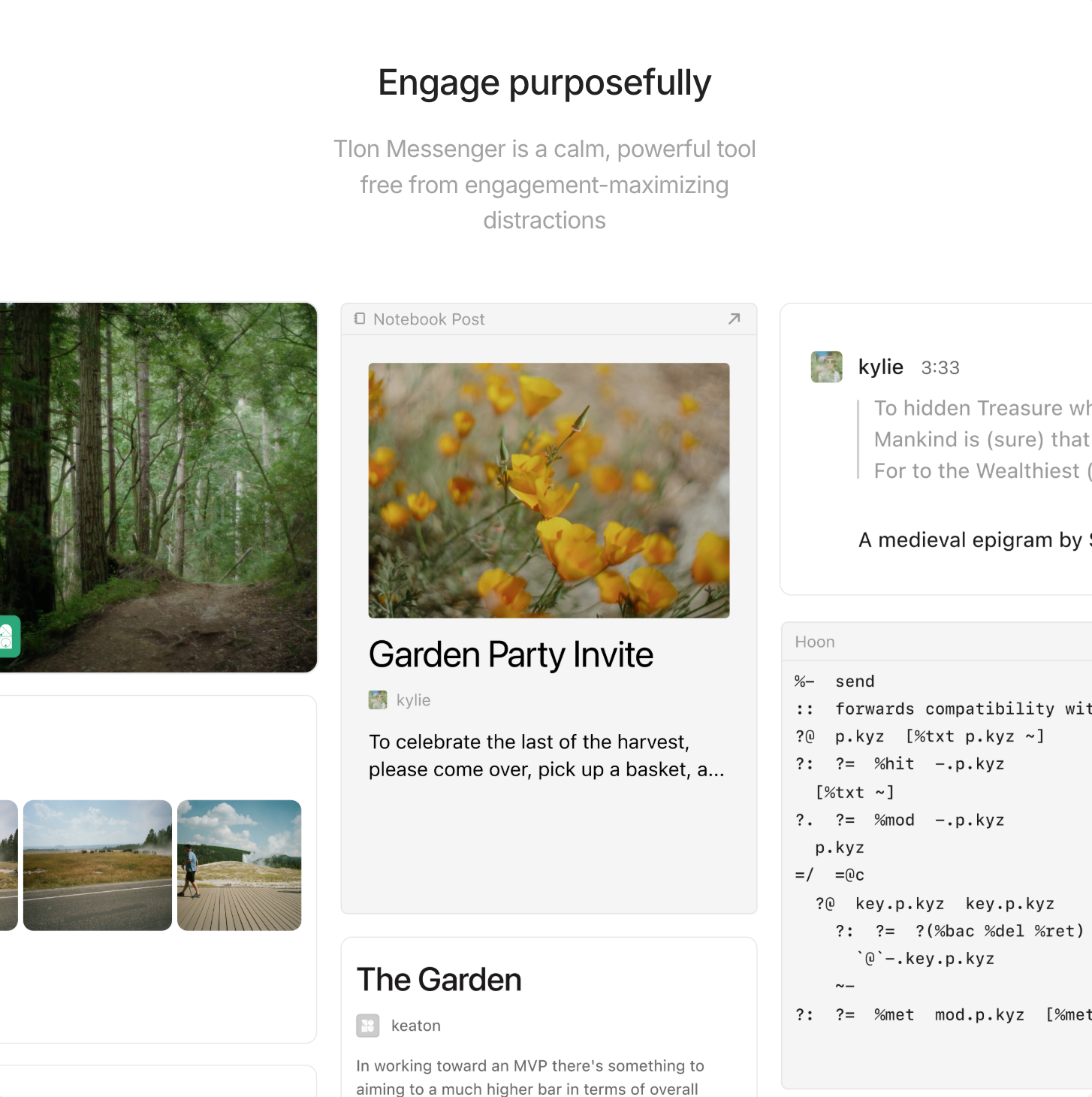Click the kylie username in chat

880,367
